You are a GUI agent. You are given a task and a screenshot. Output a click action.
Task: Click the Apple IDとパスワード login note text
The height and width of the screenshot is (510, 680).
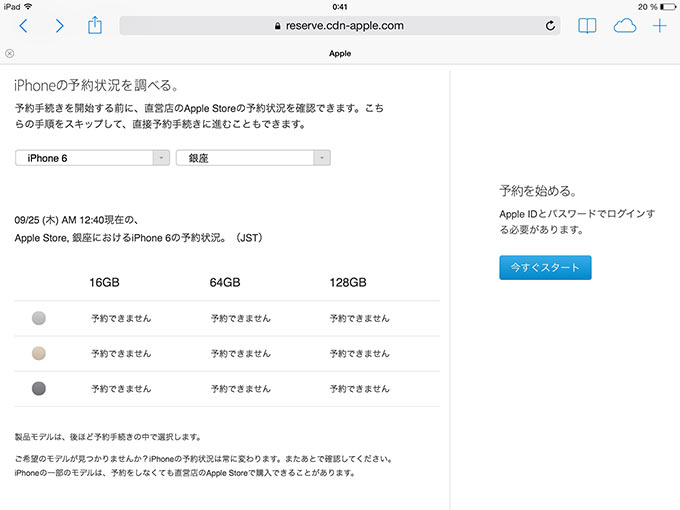pos(577,222)
